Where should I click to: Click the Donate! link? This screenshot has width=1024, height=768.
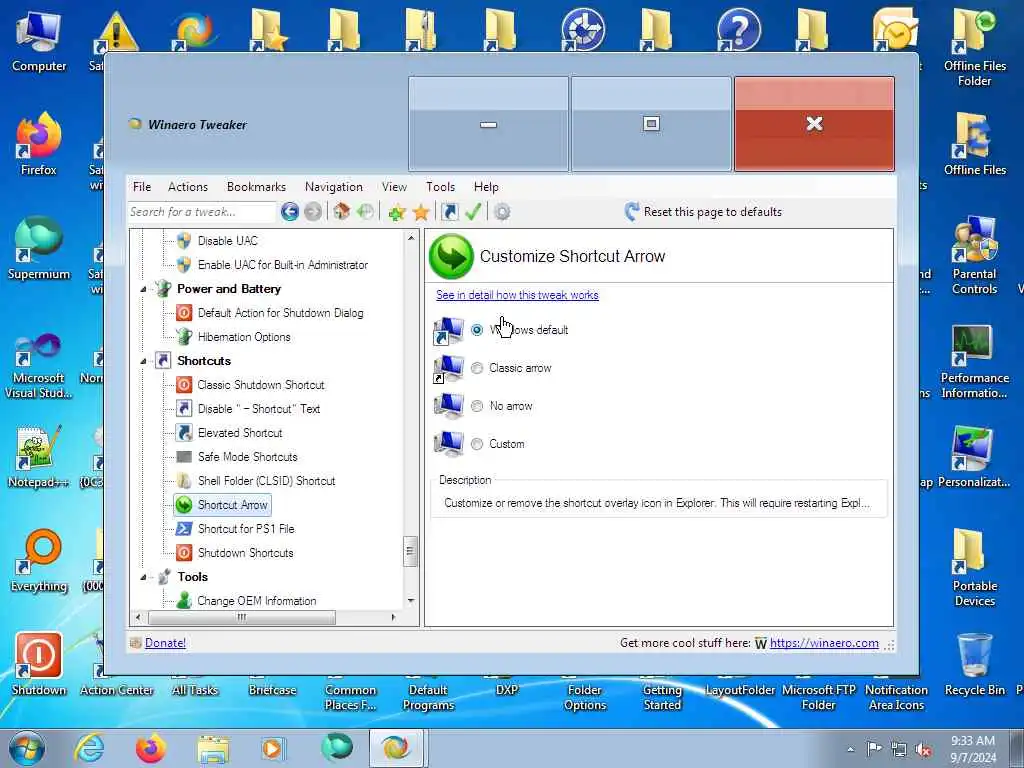coord(165,643)
